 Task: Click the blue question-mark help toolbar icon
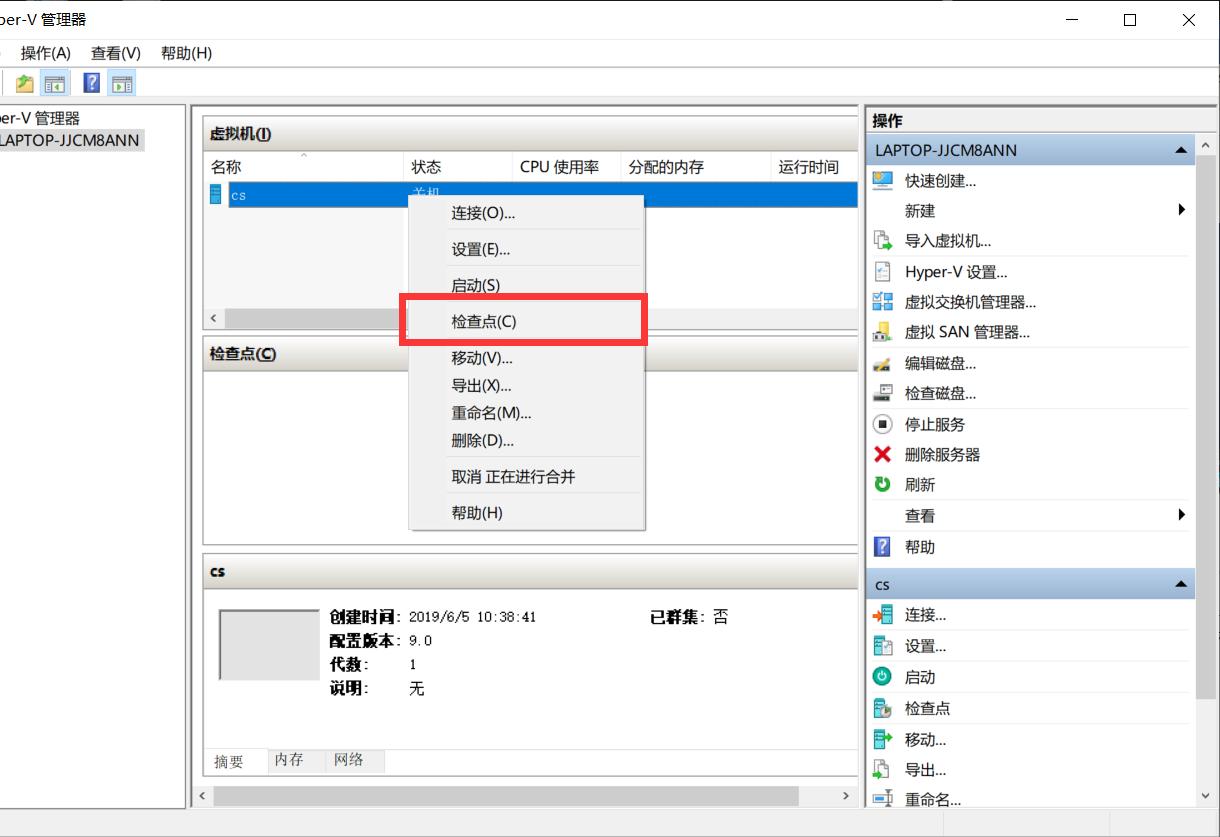tap(92, 84)
